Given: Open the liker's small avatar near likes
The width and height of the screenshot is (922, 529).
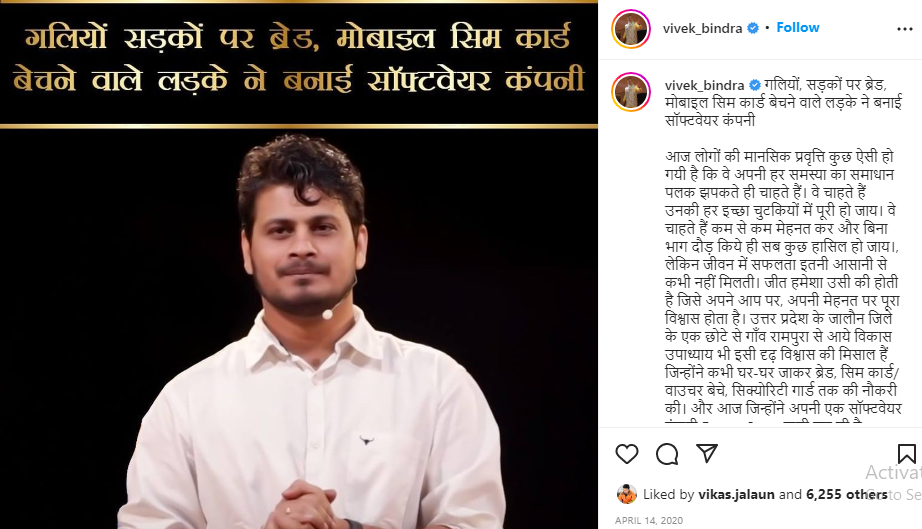Looking at the screenshot, I should [627, 494].
